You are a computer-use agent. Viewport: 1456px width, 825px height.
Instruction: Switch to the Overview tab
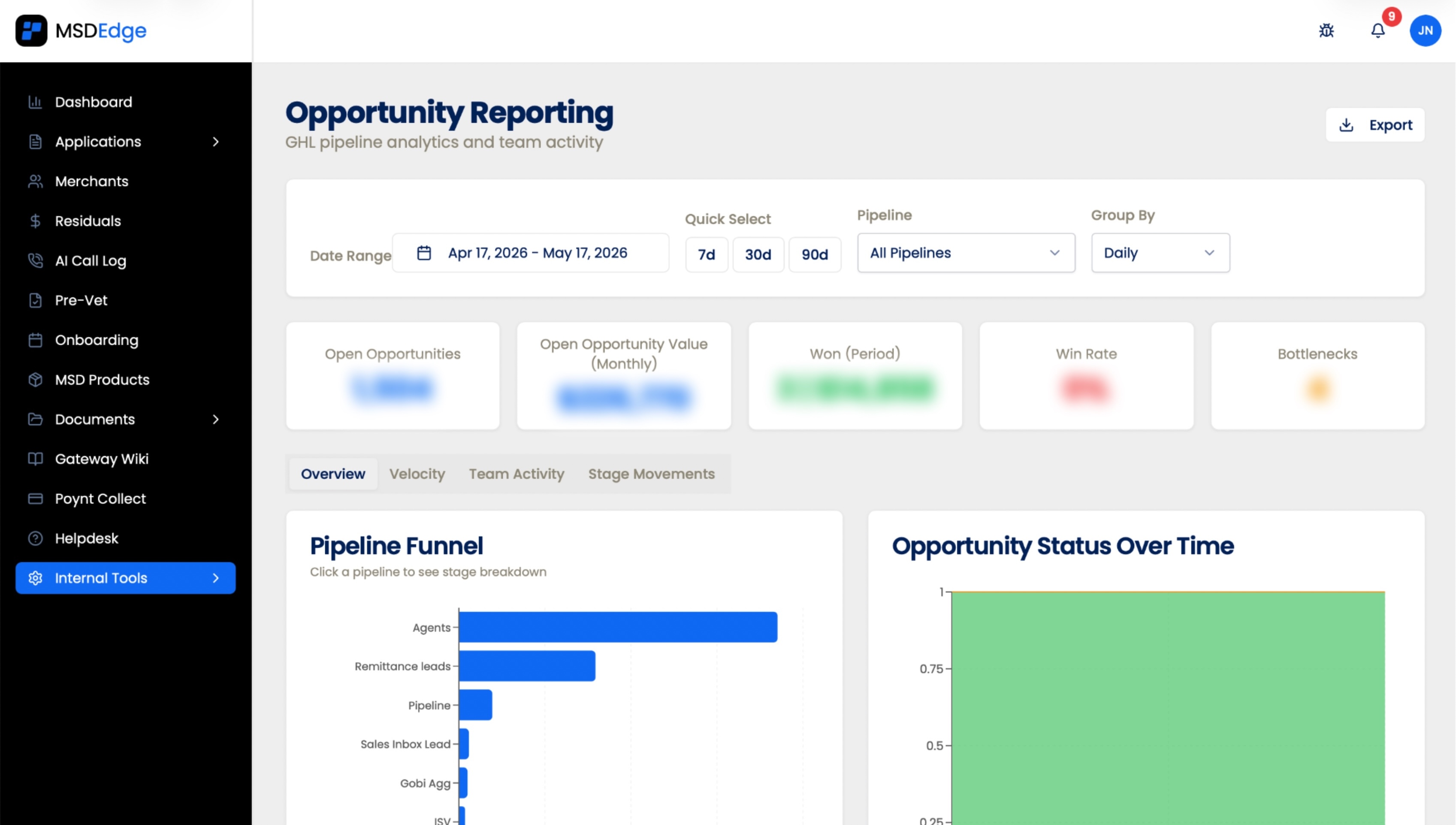[333, 474]
